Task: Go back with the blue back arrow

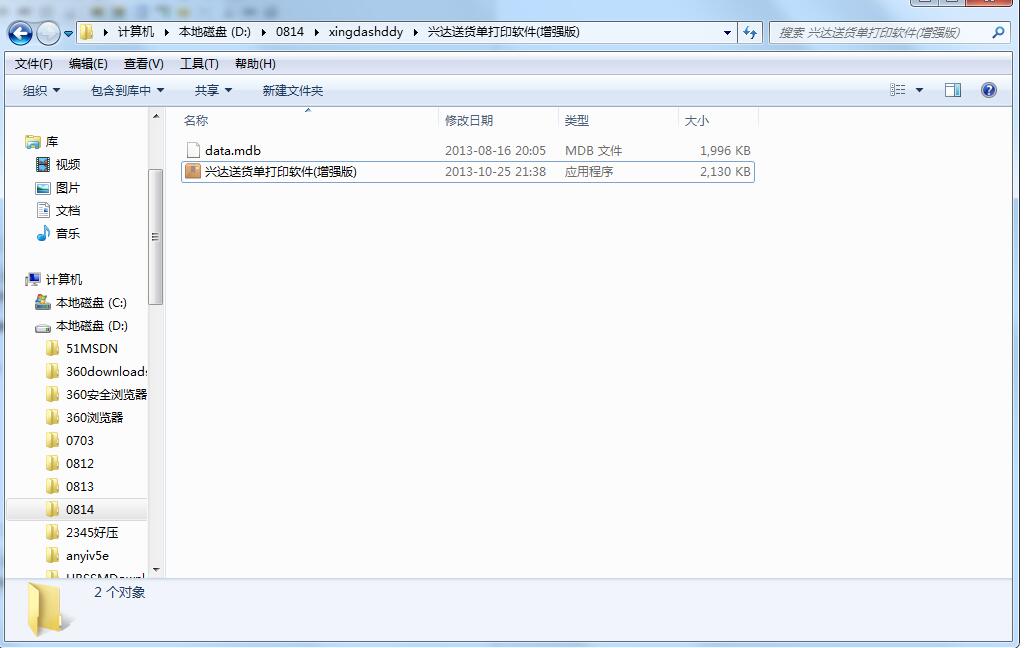Action: click(20, 33)
